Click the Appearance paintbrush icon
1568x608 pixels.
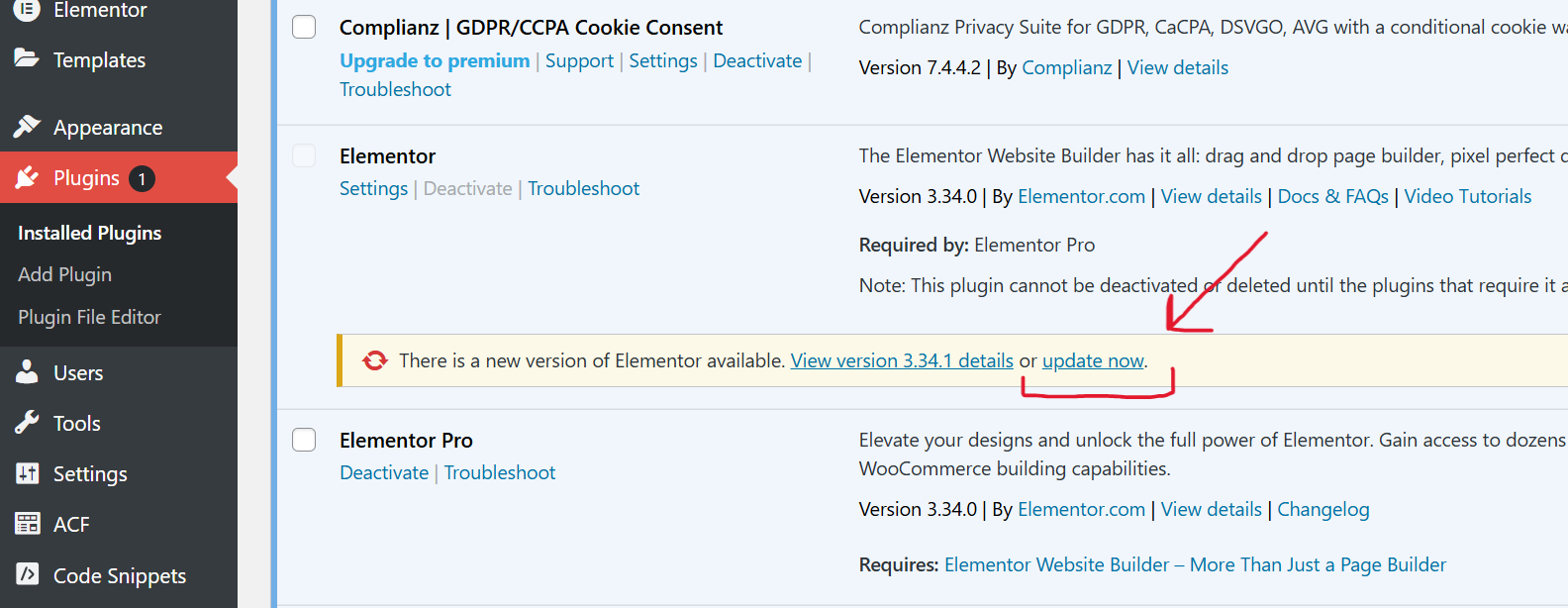[x=27, y=127]
